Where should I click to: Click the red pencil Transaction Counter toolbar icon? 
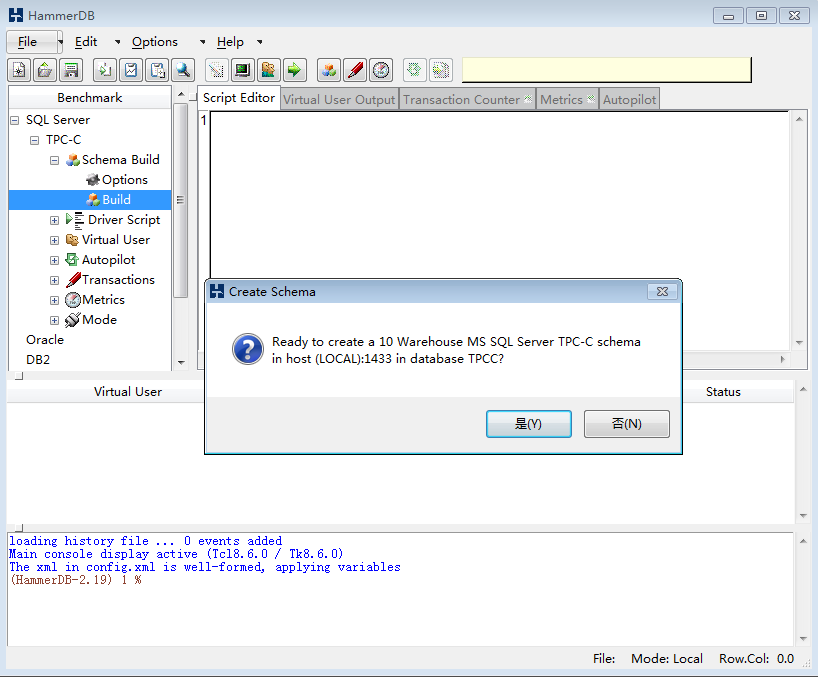[x=355, y=70]
